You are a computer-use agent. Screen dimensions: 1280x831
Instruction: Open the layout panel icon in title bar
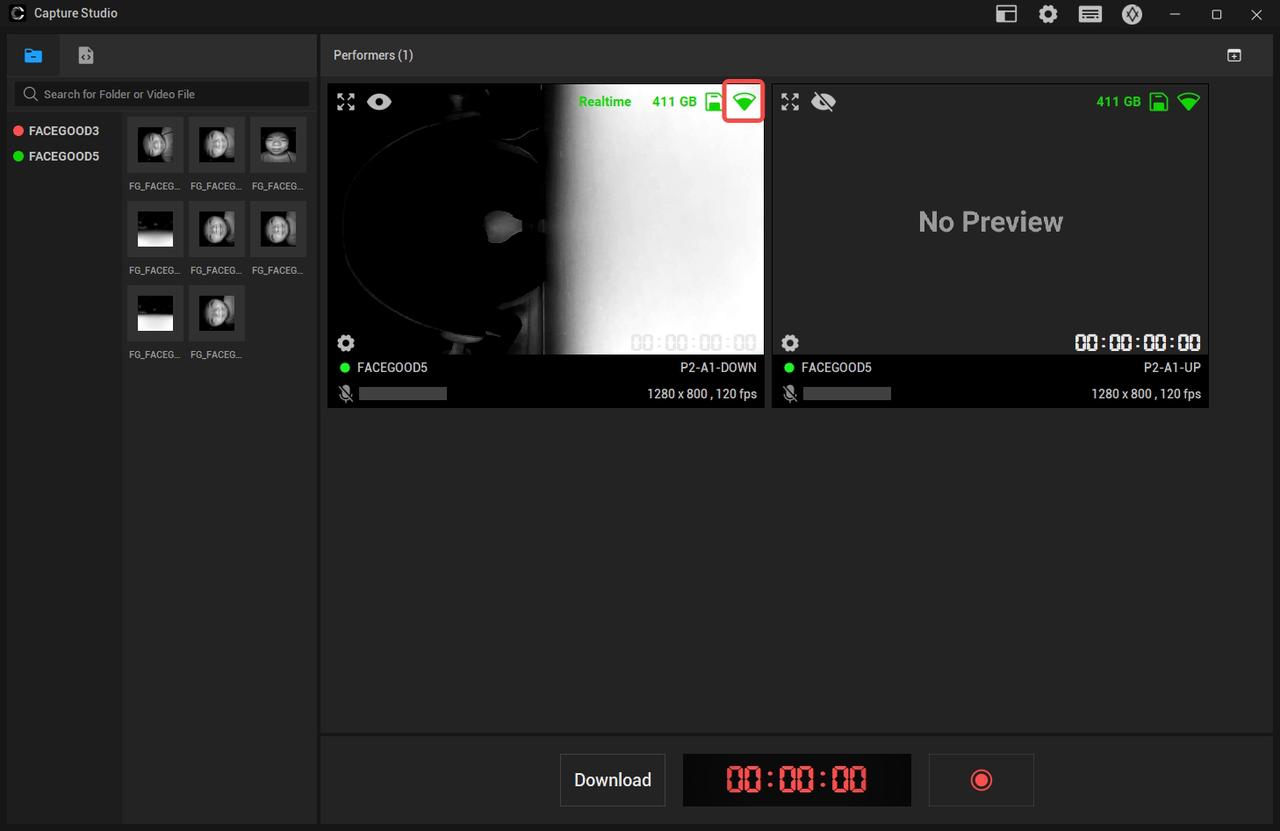pyautogui.click(x=1006, y=14)
